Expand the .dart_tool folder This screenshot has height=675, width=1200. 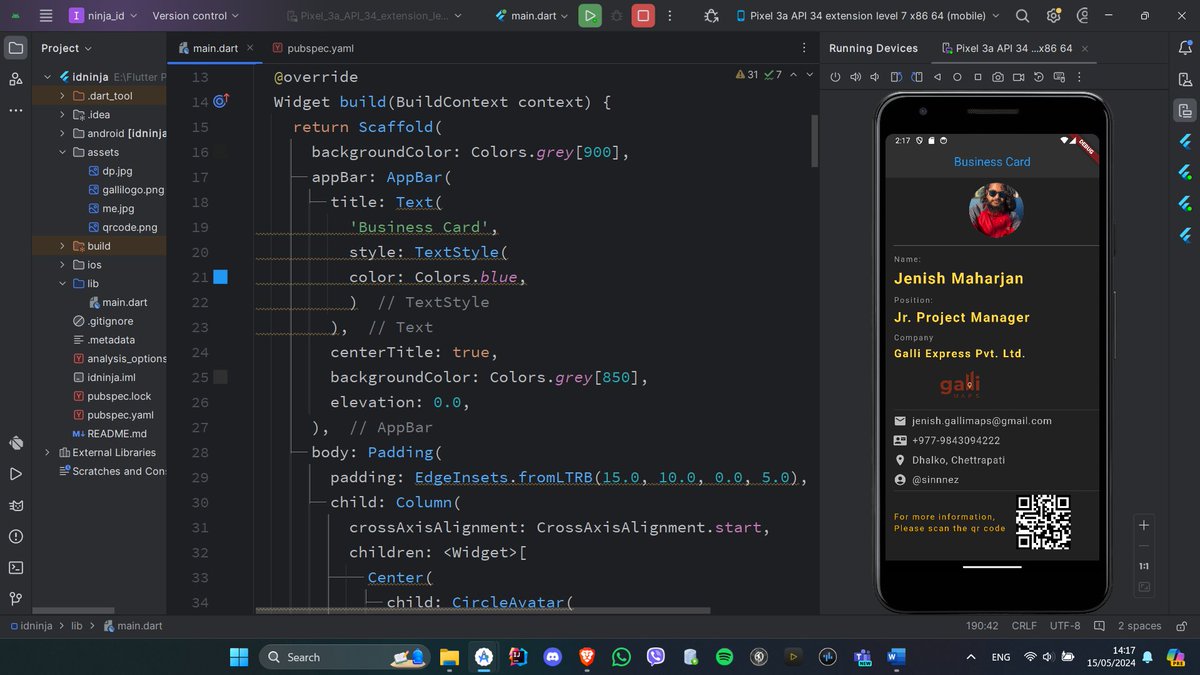coord(63,96)
